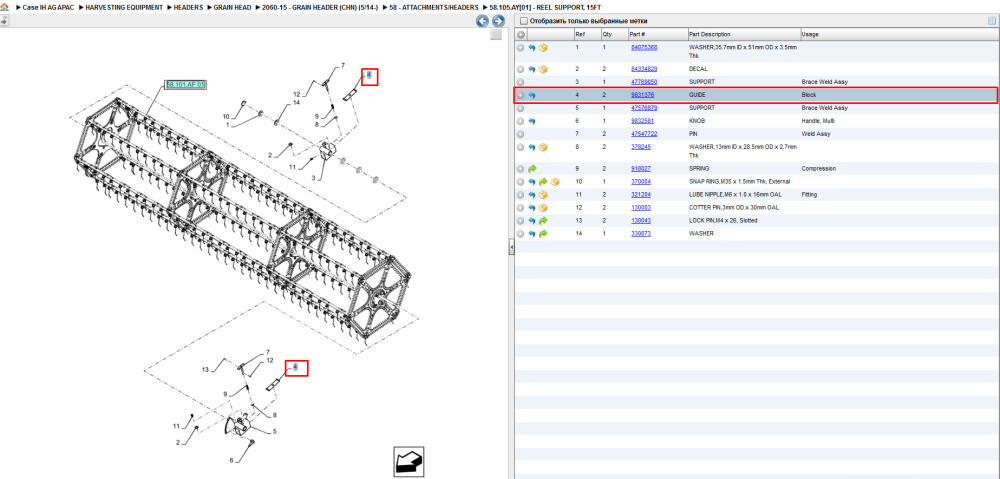Click the green arrow icon in the LOCK PIN row

click(x=543, y=221)
